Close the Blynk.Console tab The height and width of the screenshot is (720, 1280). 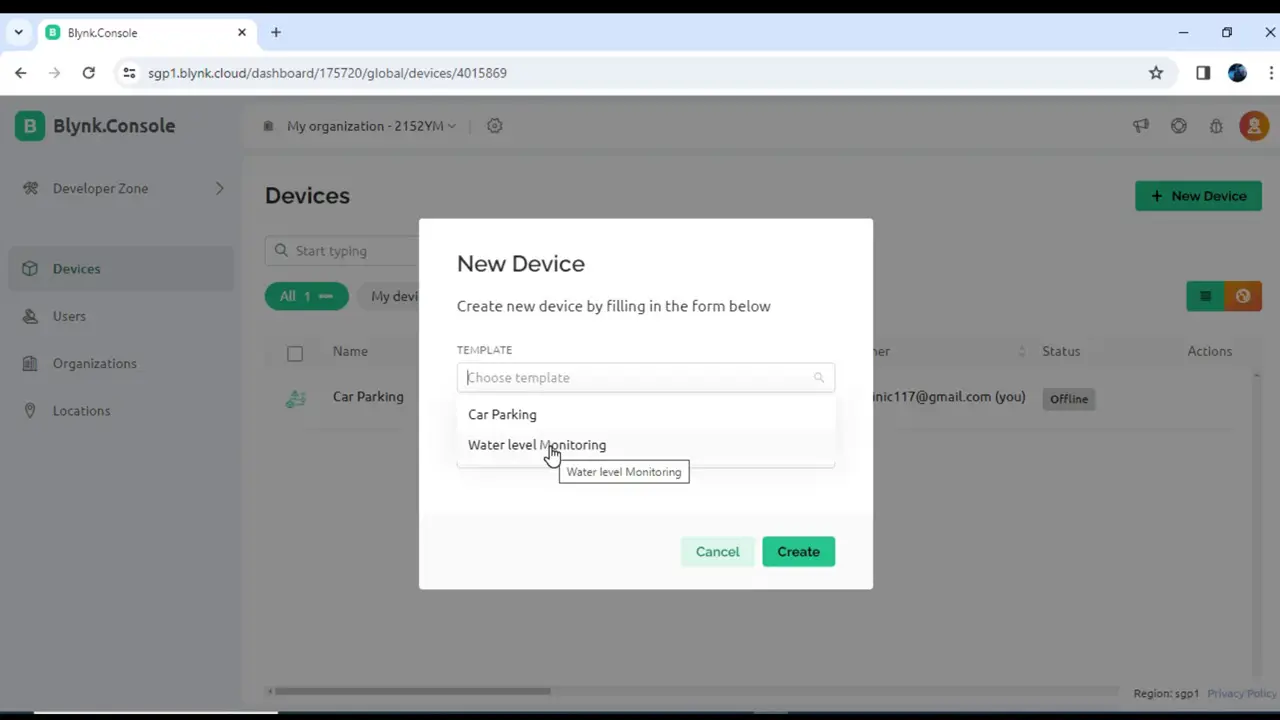pyautogui.click(x=242, y=33)
